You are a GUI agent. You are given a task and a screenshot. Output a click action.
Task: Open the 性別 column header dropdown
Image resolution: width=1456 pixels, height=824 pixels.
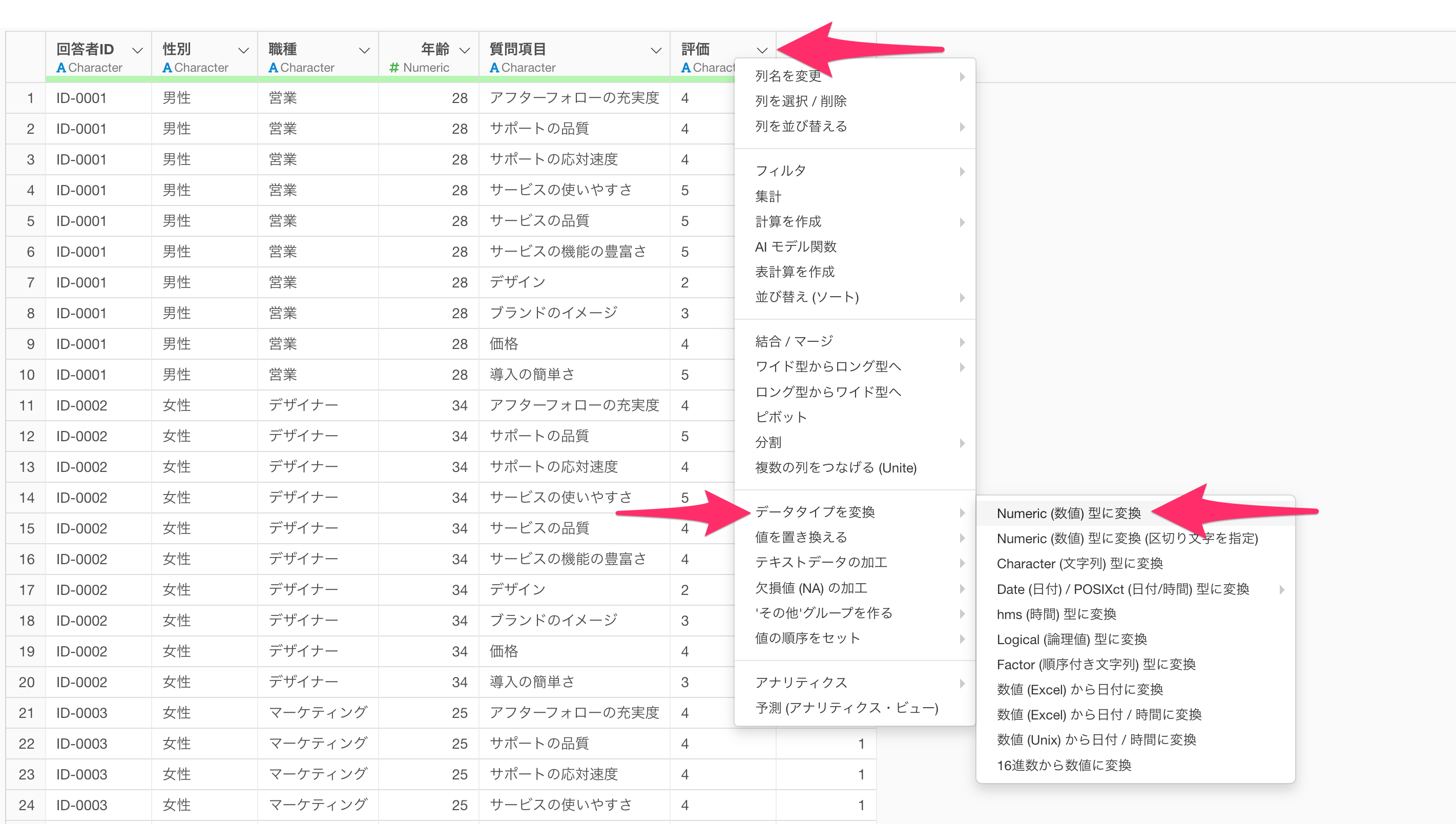[x=243, y=50]
